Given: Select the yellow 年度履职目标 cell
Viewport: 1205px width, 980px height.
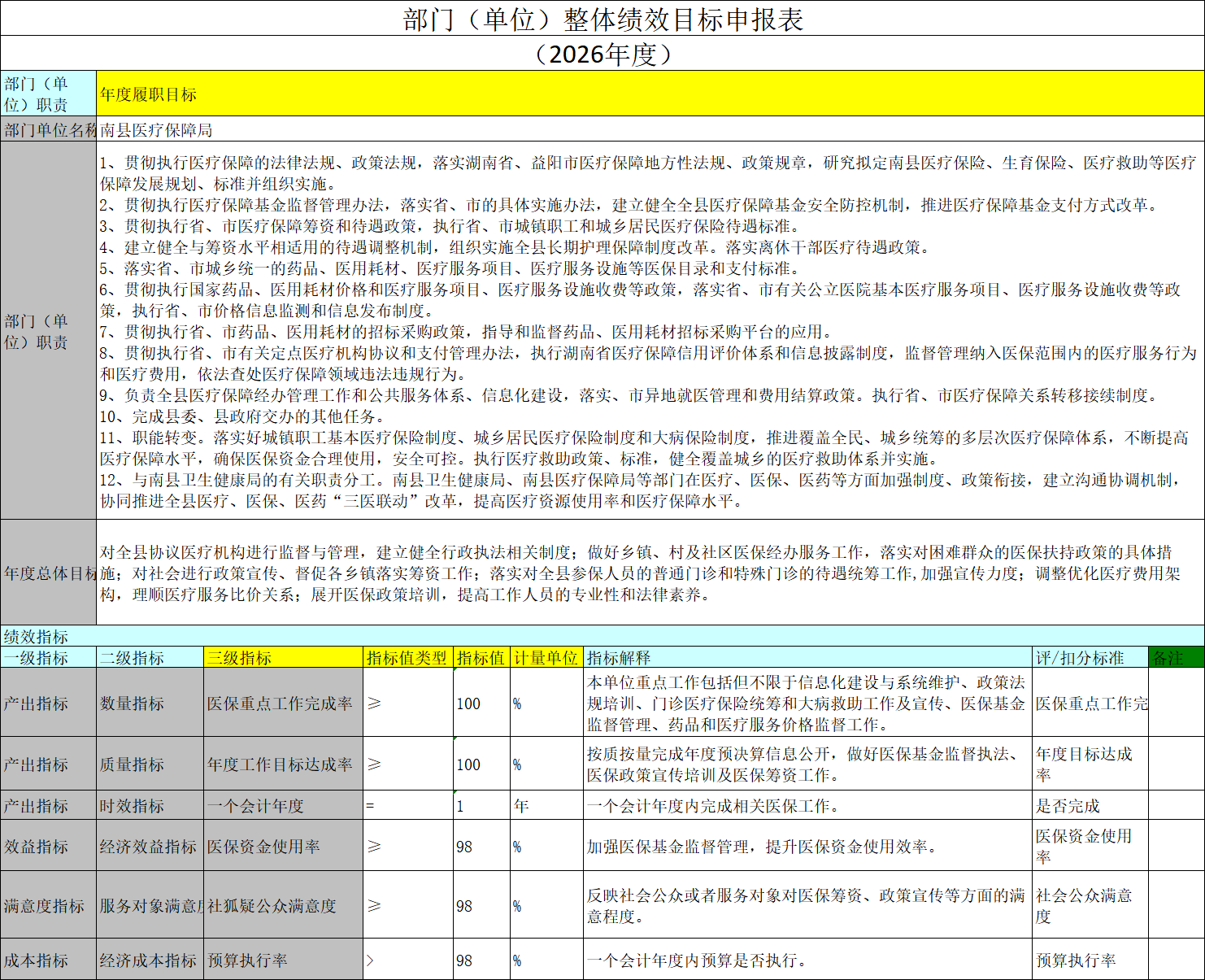Looking at the screenshot, I should pos(649,94).
